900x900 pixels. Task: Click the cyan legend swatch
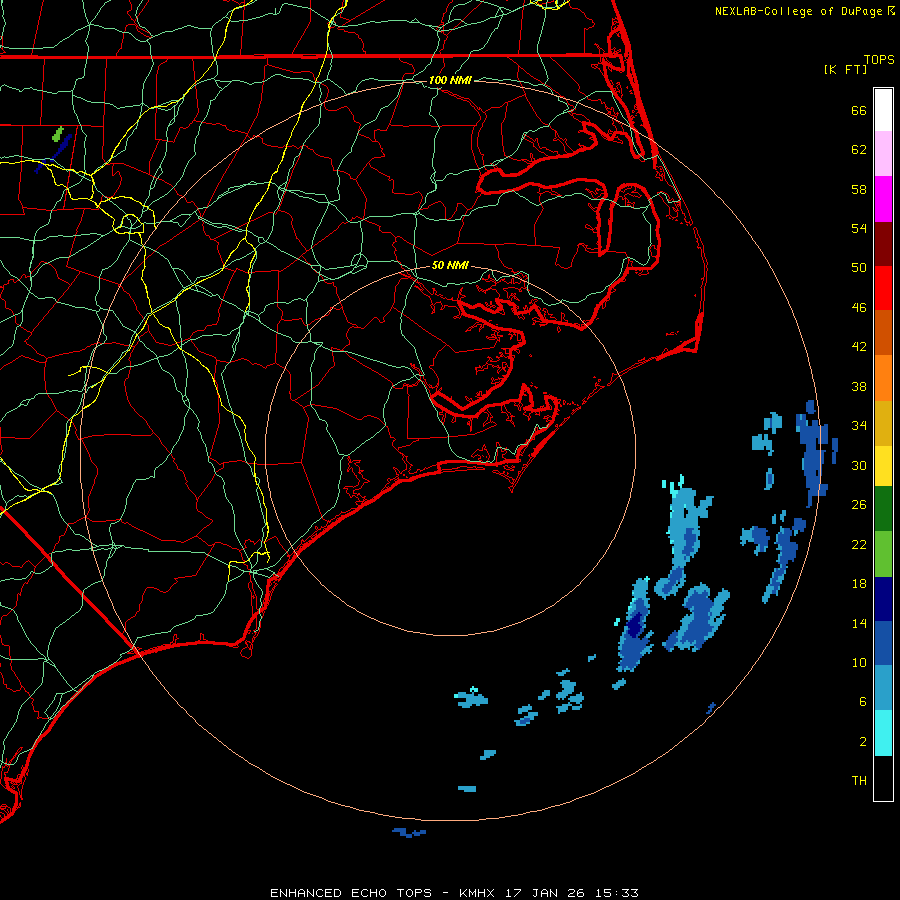(883, 733)
